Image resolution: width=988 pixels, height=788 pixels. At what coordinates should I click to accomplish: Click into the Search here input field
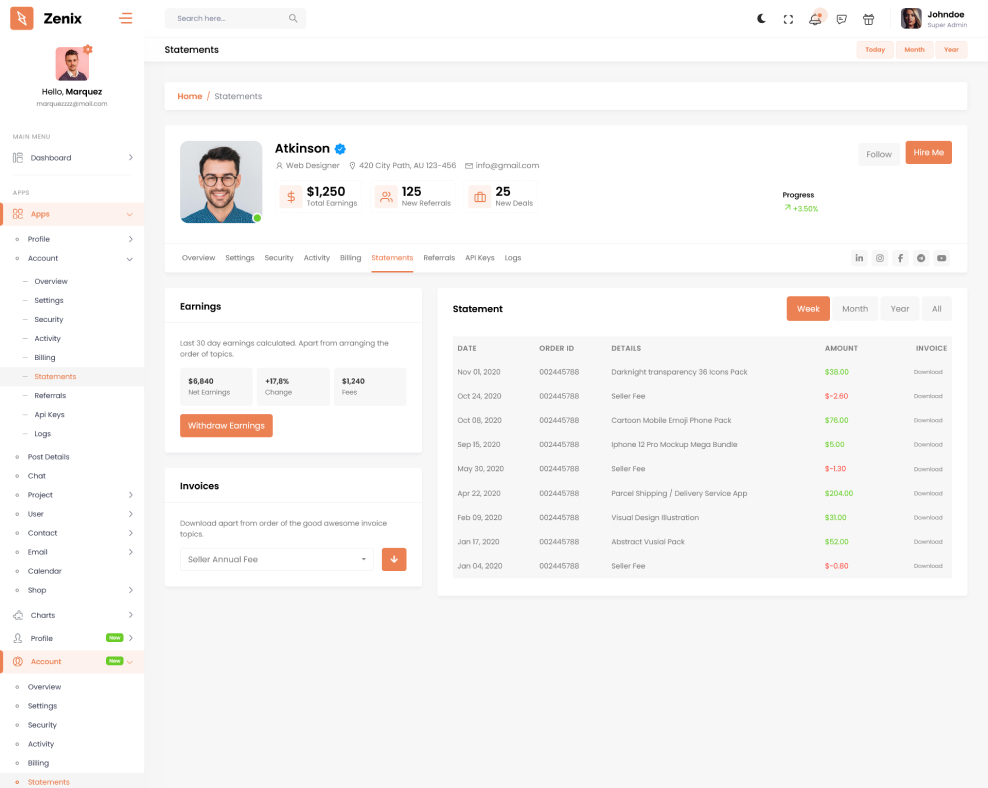tap(228, 18)
